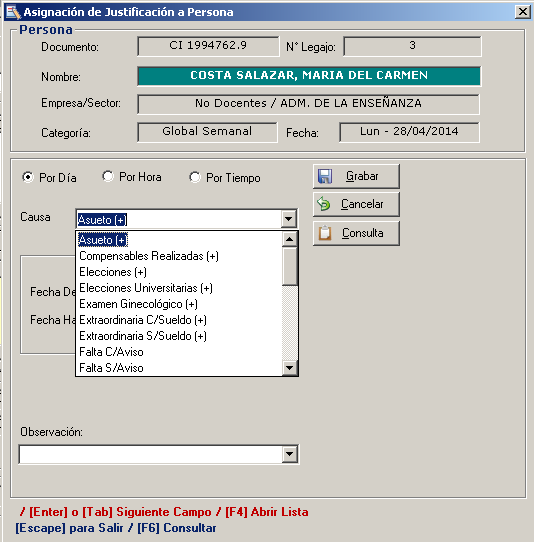Select the Por Tiempo radio button
This screenshot has height=542, width=534.
pyautogui.click(x=195, y=177)
